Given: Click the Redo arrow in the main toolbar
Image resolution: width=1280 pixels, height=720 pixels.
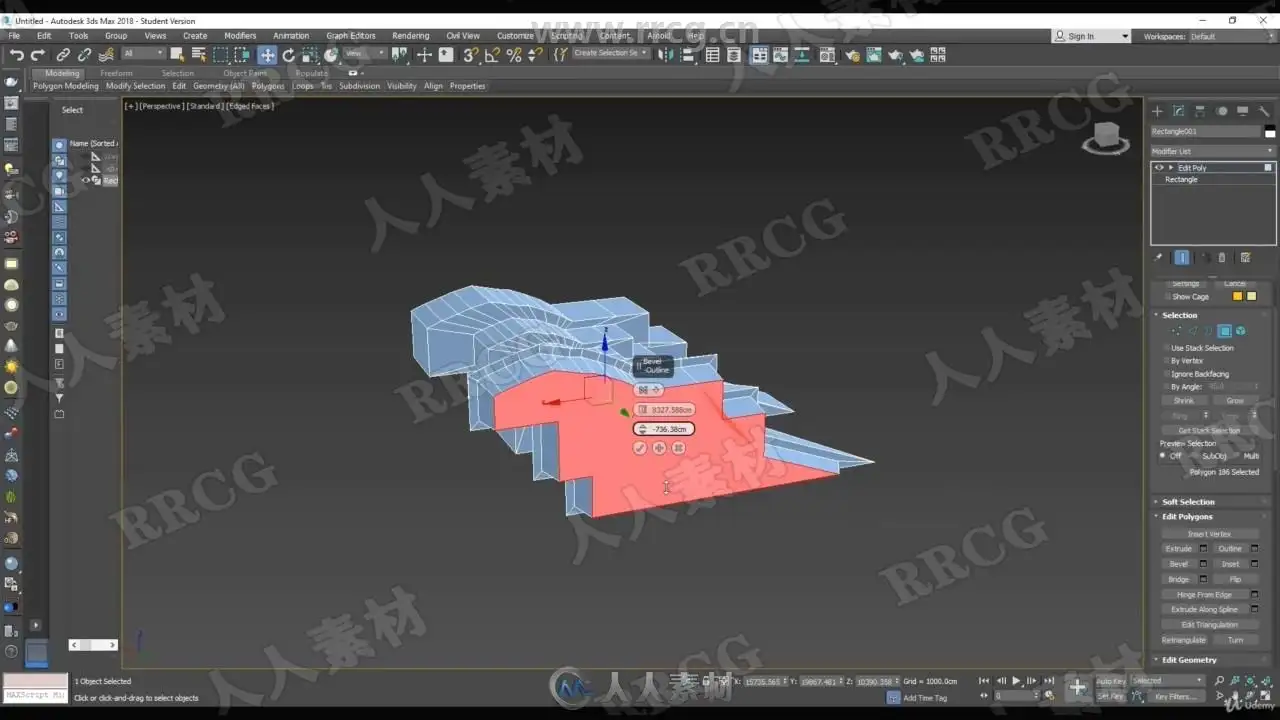Looking at the screenshot, I should click(x=38, y=55).
